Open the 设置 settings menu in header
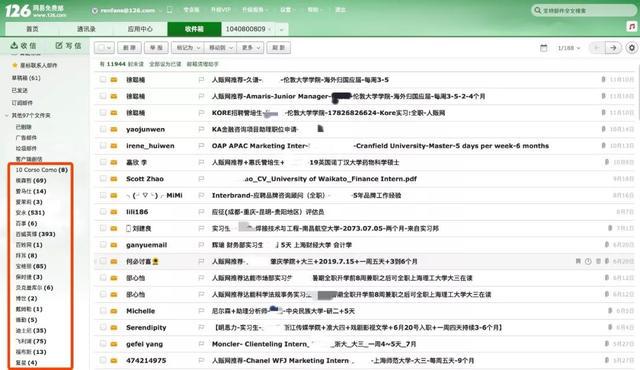This screenshot has width=640, height=370. tap(287, 9)
